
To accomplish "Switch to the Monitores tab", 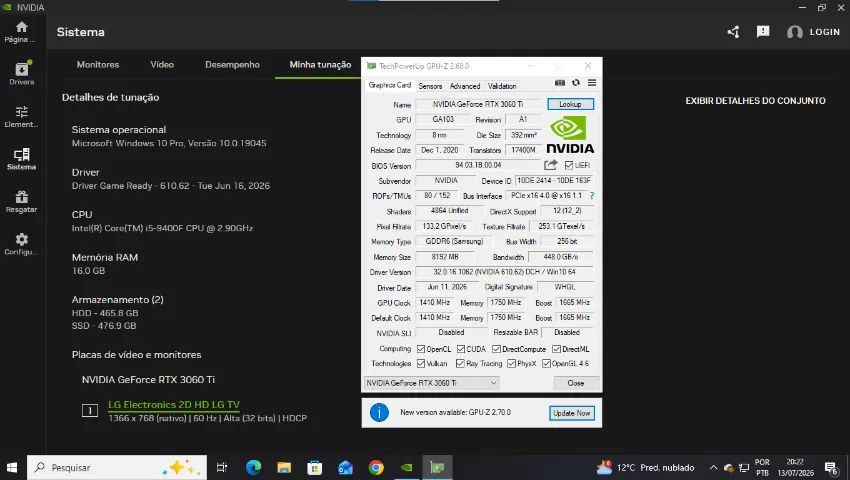I will pyautogui.click(x=98, y=65).
